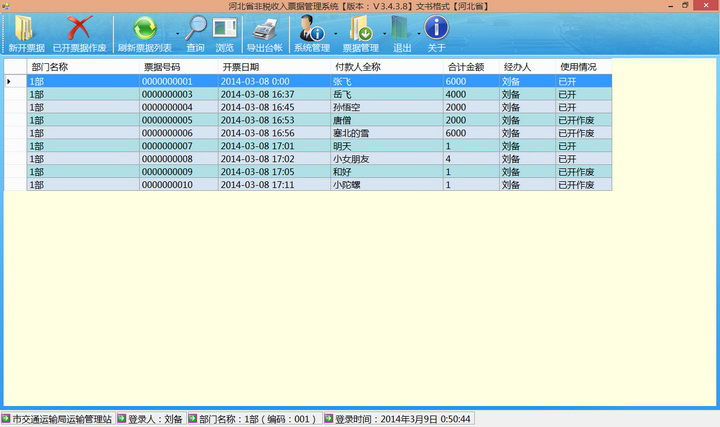The height and width of the screenshot is (427, 720).
Task: Expand dropdown arrow next to 票据管理
Action: (x=384, y=34)
